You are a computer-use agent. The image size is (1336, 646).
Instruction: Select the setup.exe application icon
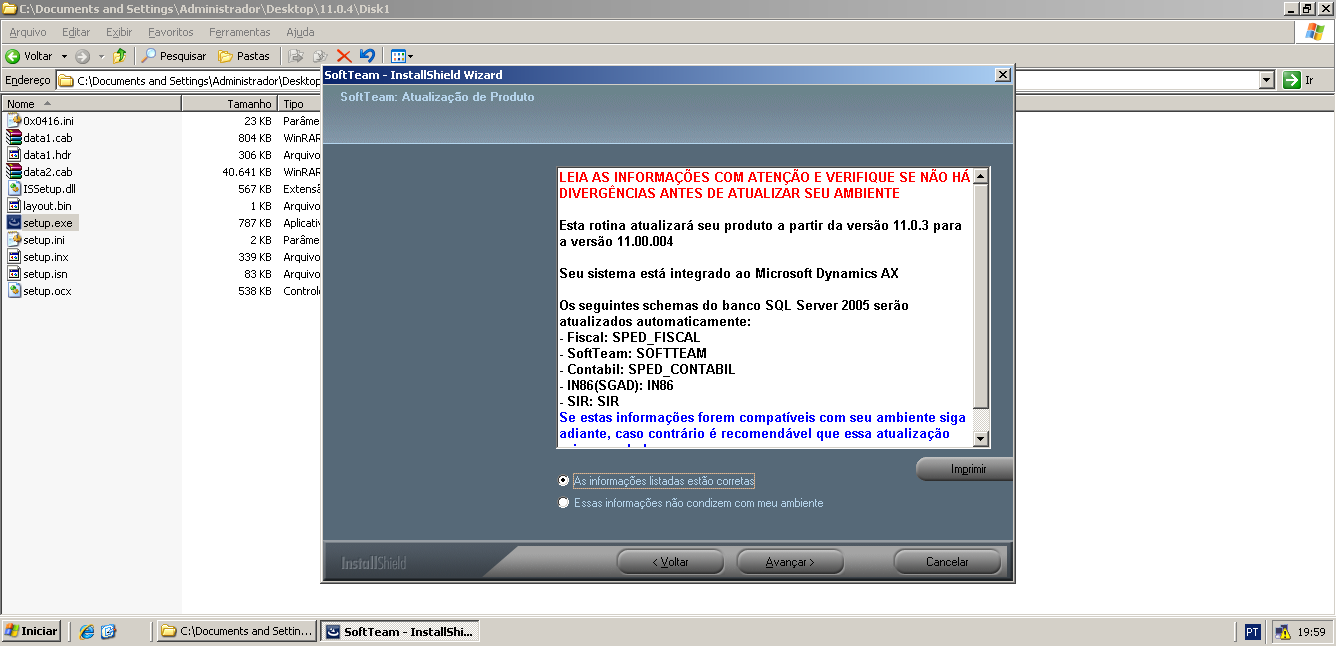[x=14, y=223]
